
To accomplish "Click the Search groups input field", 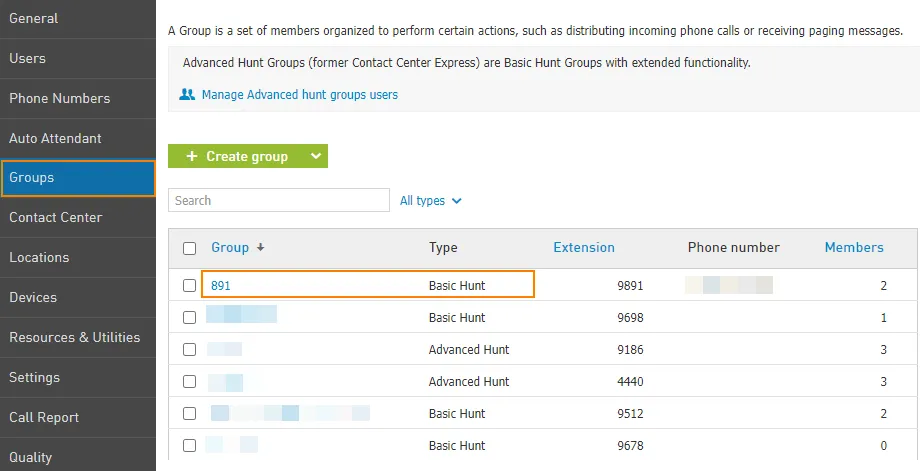I will pyautogui.click(x=279, y=200).
